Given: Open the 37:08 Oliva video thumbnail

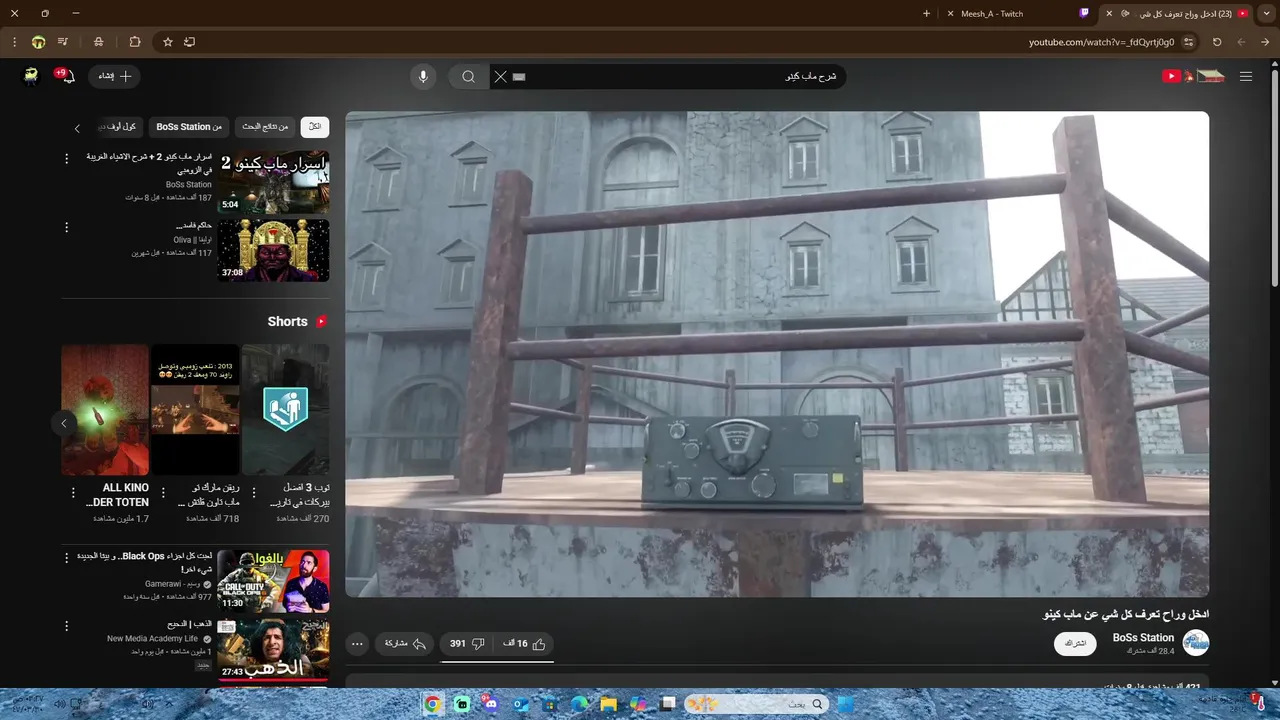Looking at the screenshot, I should click(x=274, y=250).
